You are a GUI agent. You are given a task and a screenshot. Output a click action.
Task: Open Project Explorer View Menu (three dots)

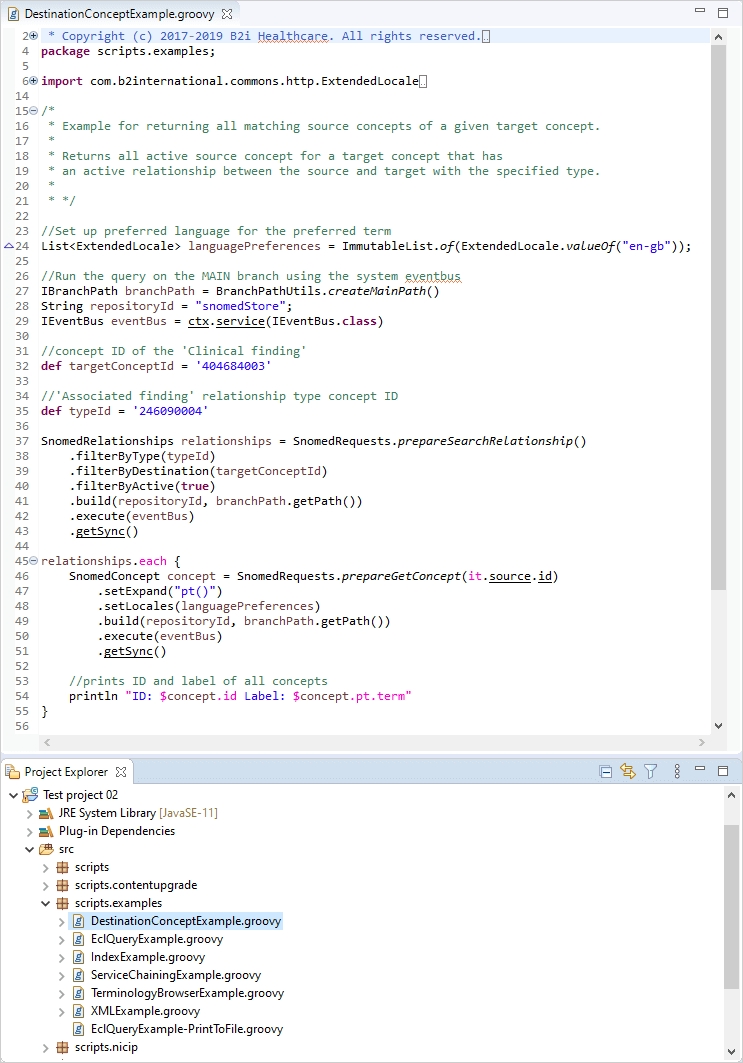click(x=677, y=771)
